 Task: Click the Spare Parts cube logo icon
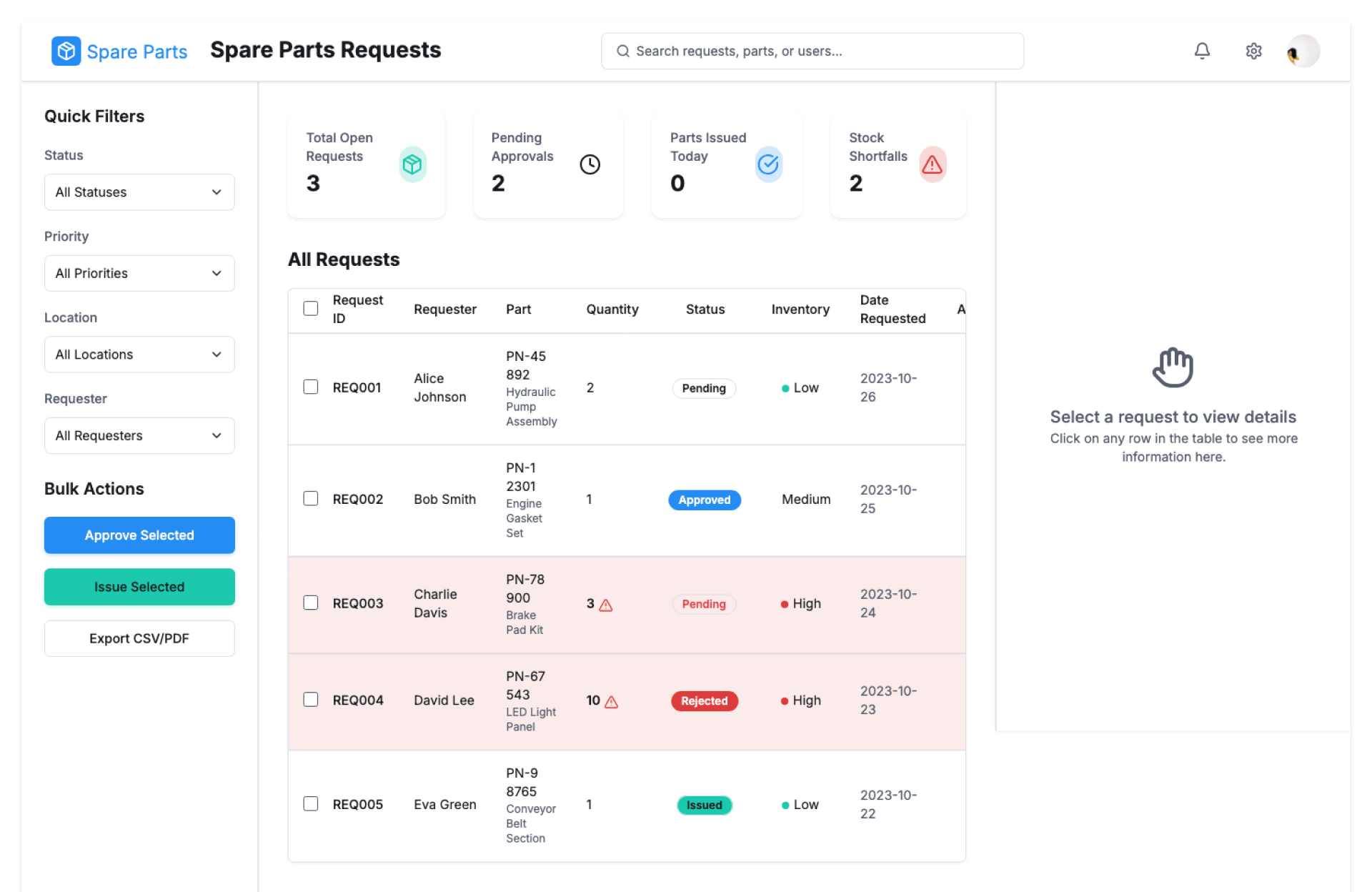point(66,51)
